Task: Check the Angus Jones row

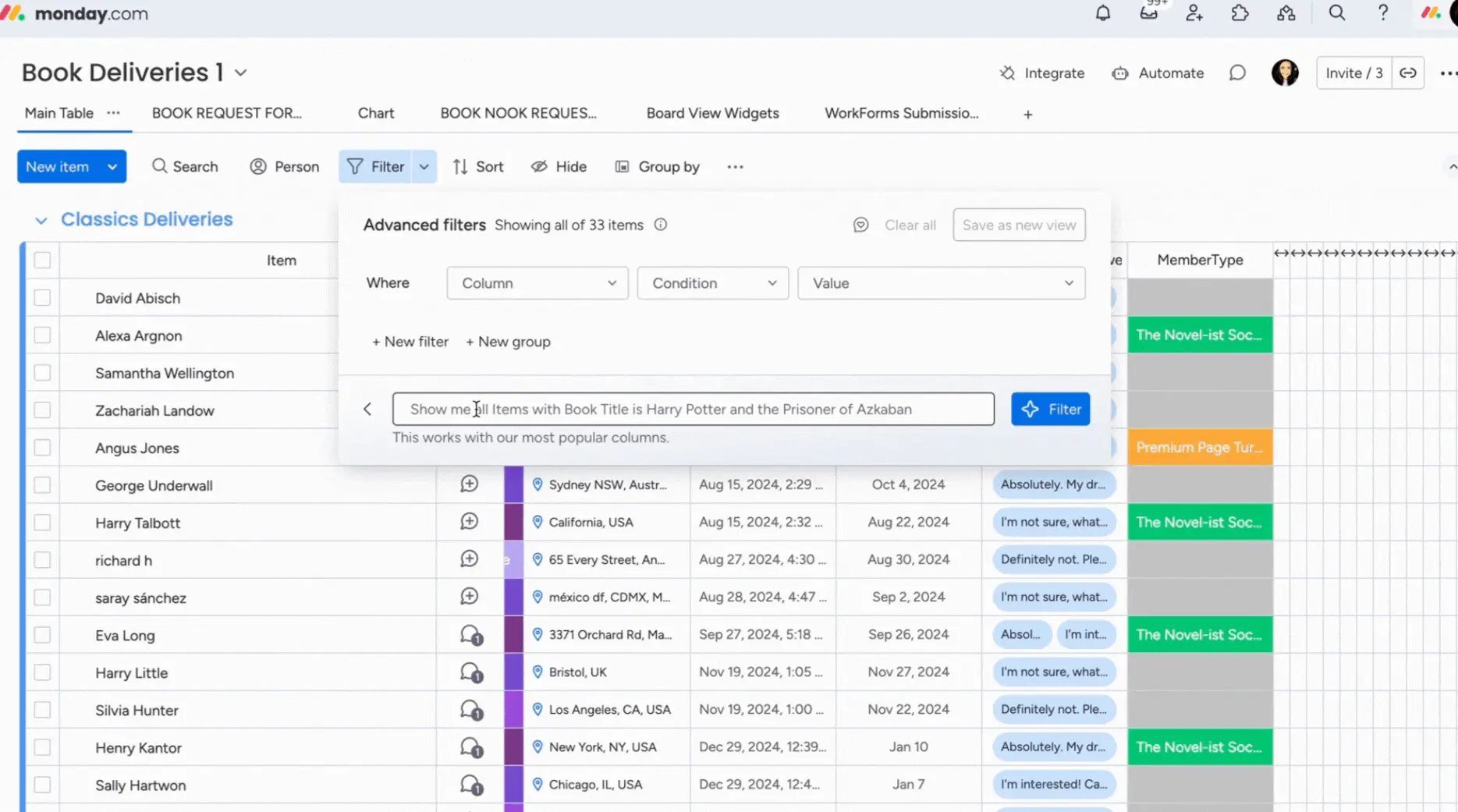Action: [42, 448]
